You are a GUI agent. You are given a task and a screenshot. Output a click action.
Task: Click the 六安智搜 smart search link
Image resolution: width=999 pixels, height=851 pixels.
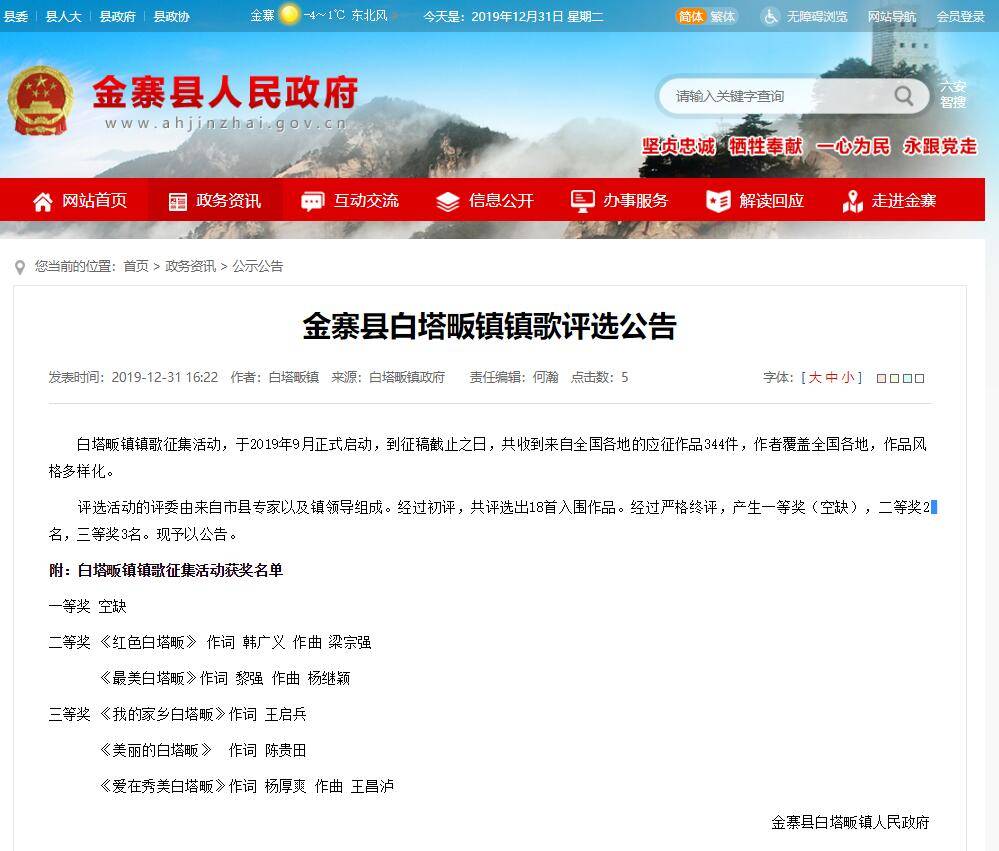point(953,94)
